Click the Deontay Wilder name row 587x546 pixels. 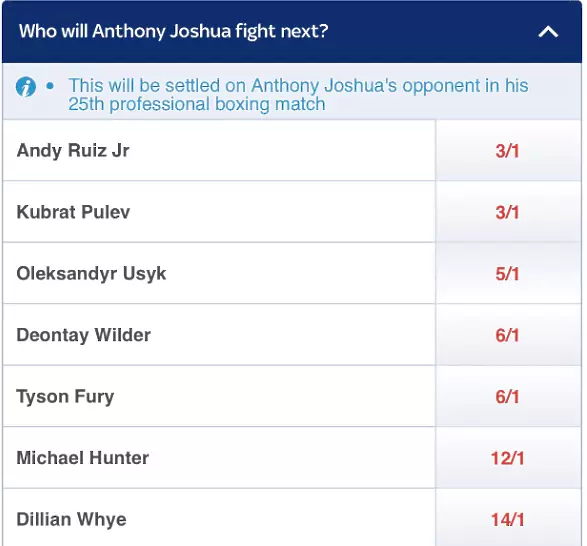click(219, 335)
